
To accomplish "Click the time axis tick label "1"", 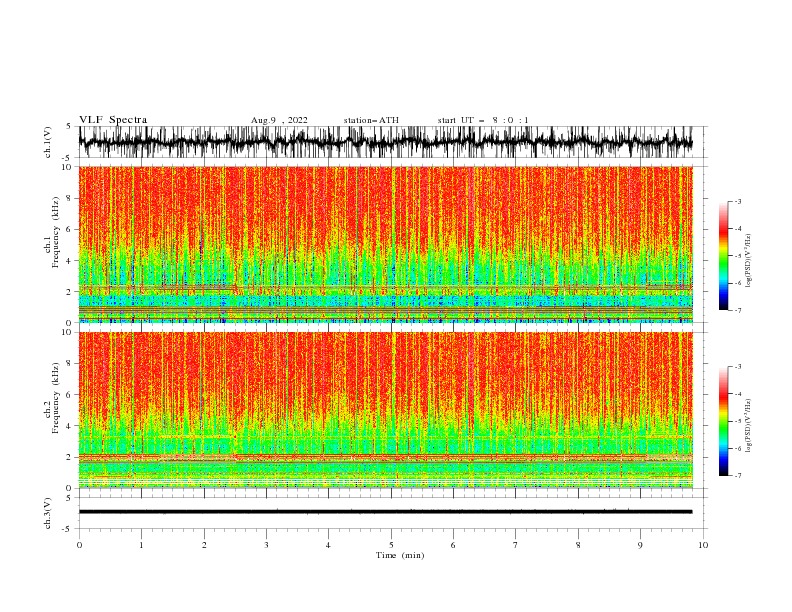I will 141,545.
